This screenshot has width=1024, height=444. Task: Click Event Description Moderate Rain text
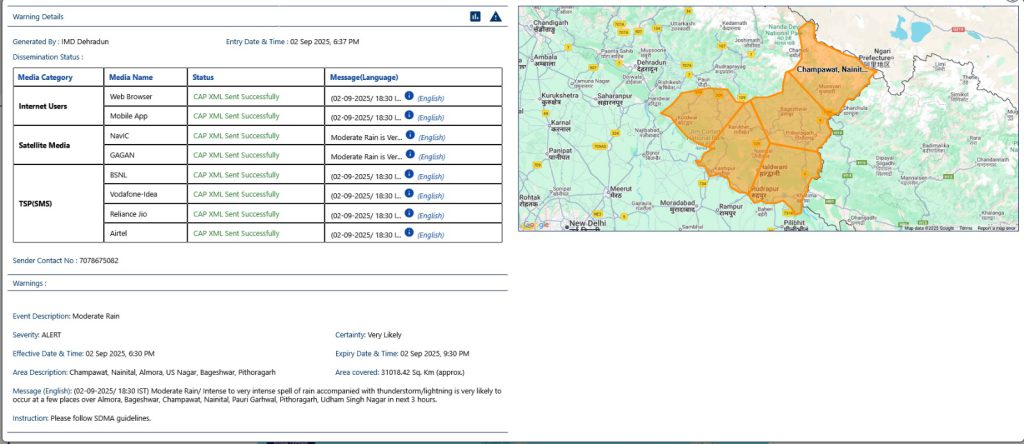(x=66, y=316)
